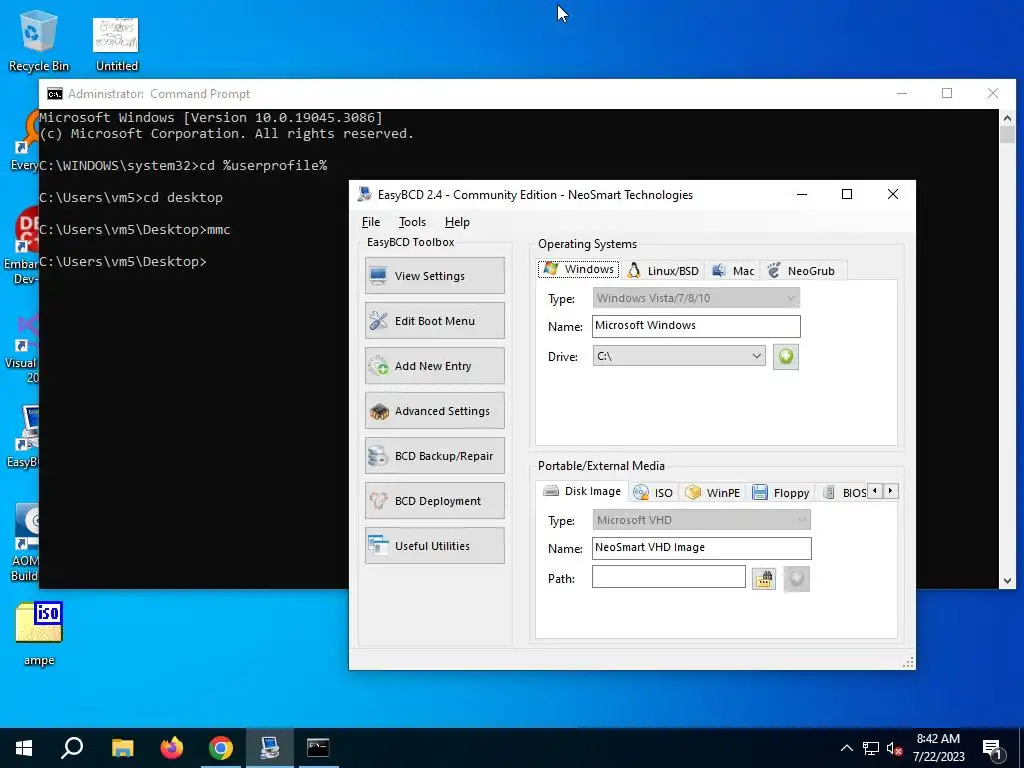Switch to EasyBCD taskbar button
The width and height of the screenshot is (1024, 768).
(270, 748)
